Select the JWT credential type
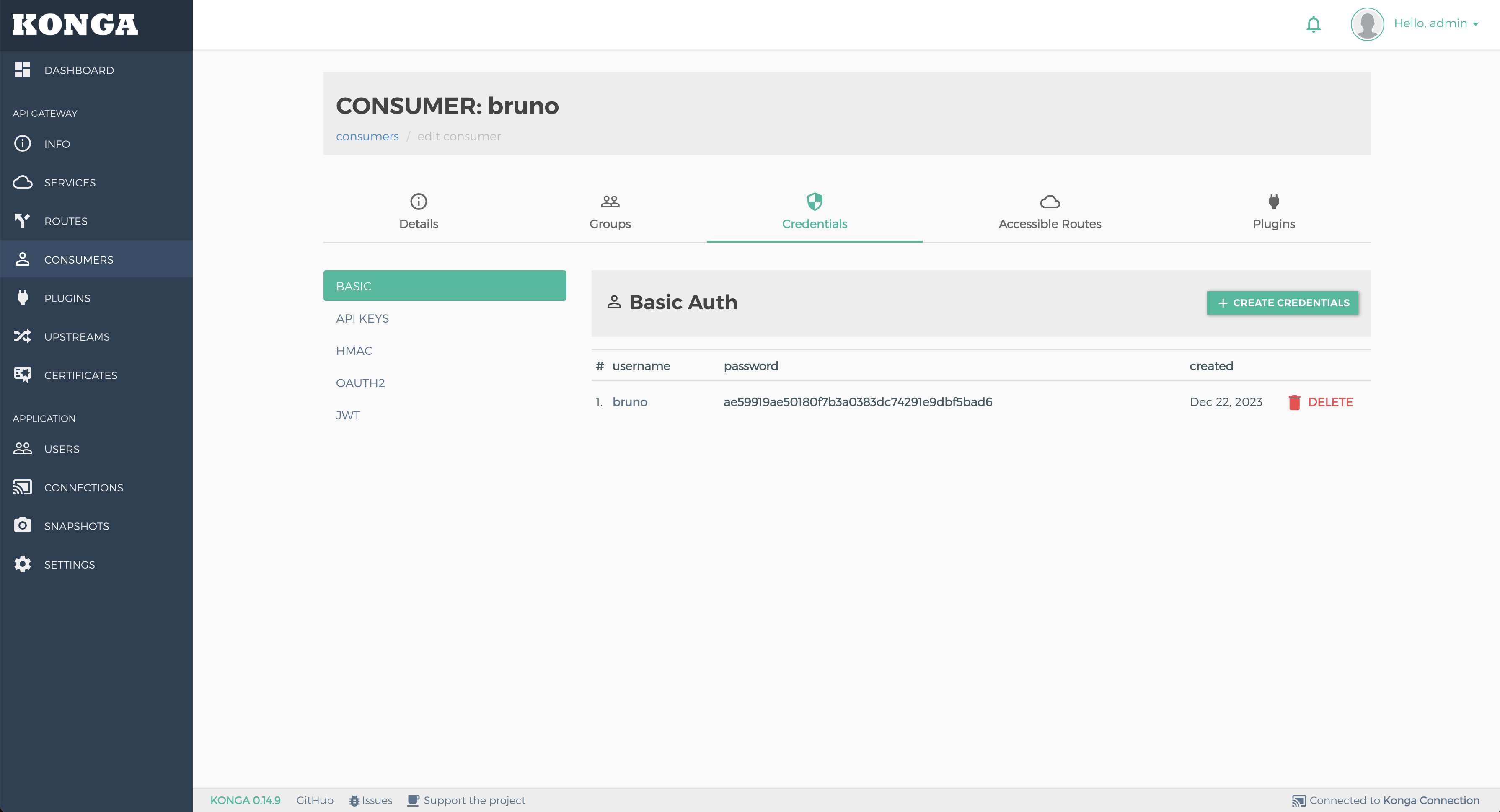This screenshot has width=1500, height=812. (348, 415)
